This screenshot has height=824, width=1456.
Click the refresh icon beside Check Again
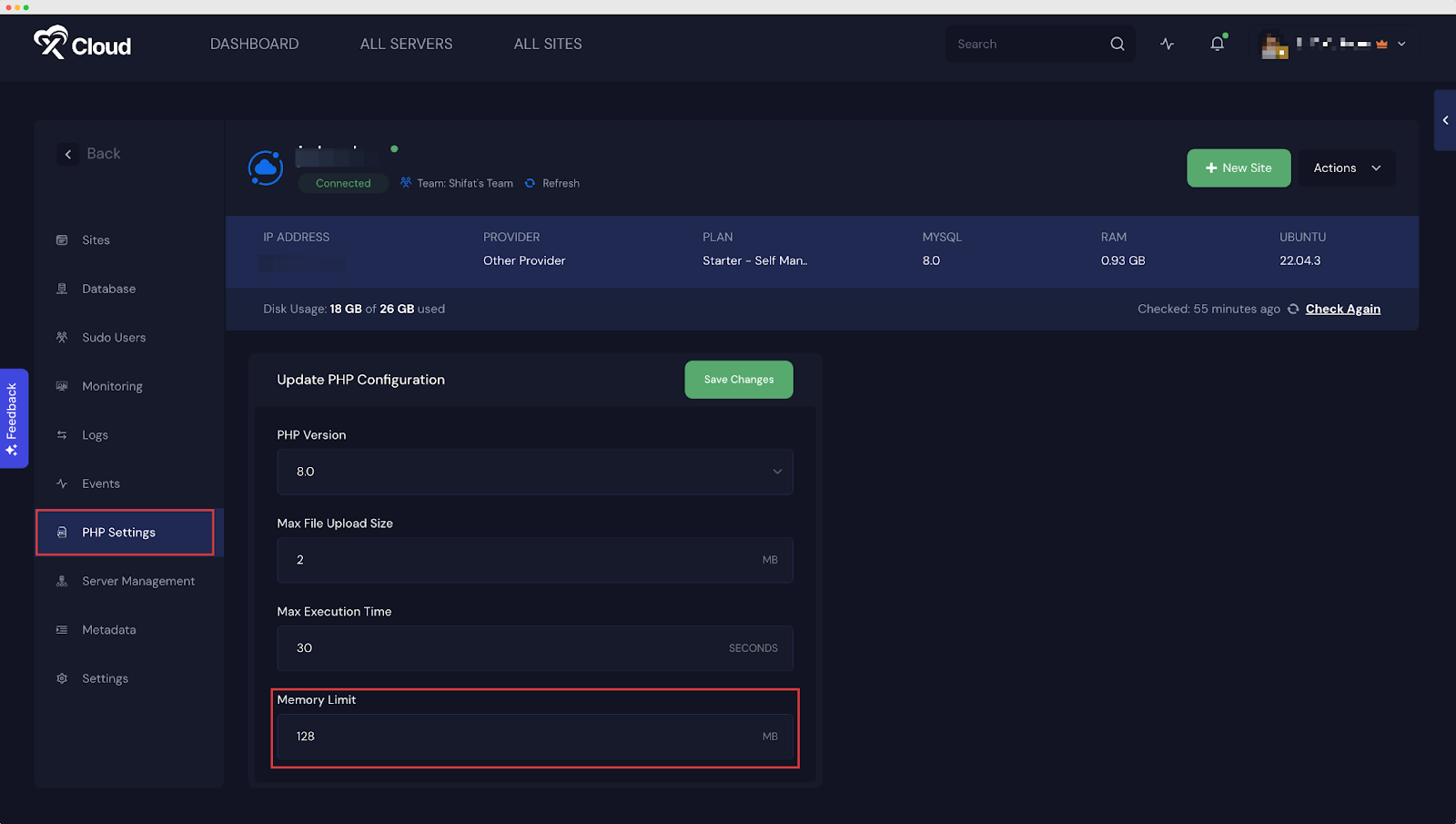pos(1293,310)
